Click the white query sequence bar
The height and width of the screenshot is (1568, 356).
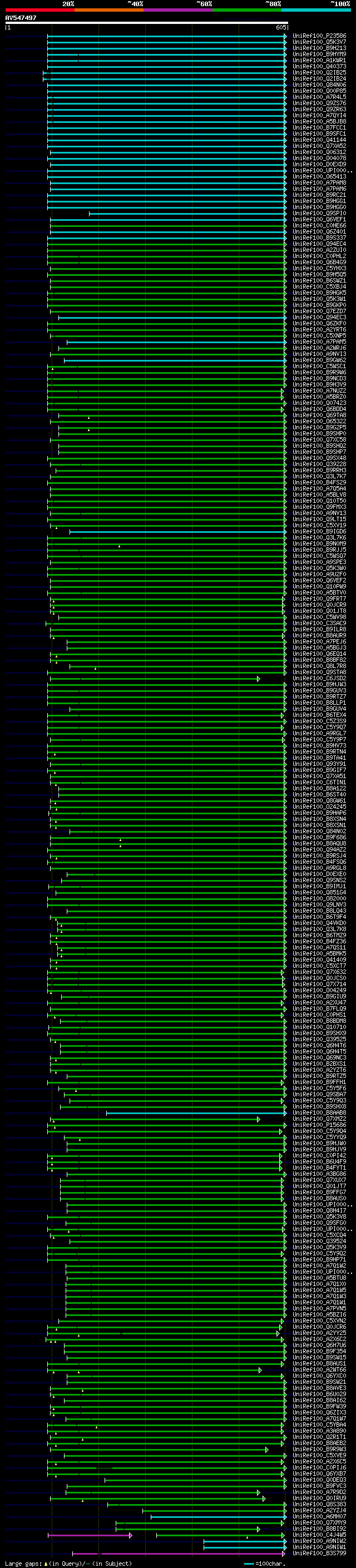pyautogui.click(x=146, y=23)
